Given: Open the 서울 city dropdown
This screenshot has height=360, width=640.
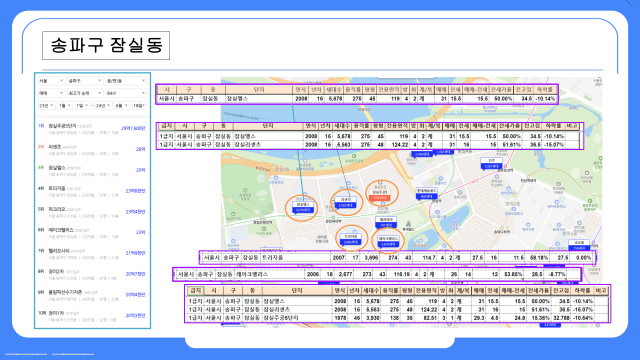Looking at the screenshot, I should (x=51, y=81).
